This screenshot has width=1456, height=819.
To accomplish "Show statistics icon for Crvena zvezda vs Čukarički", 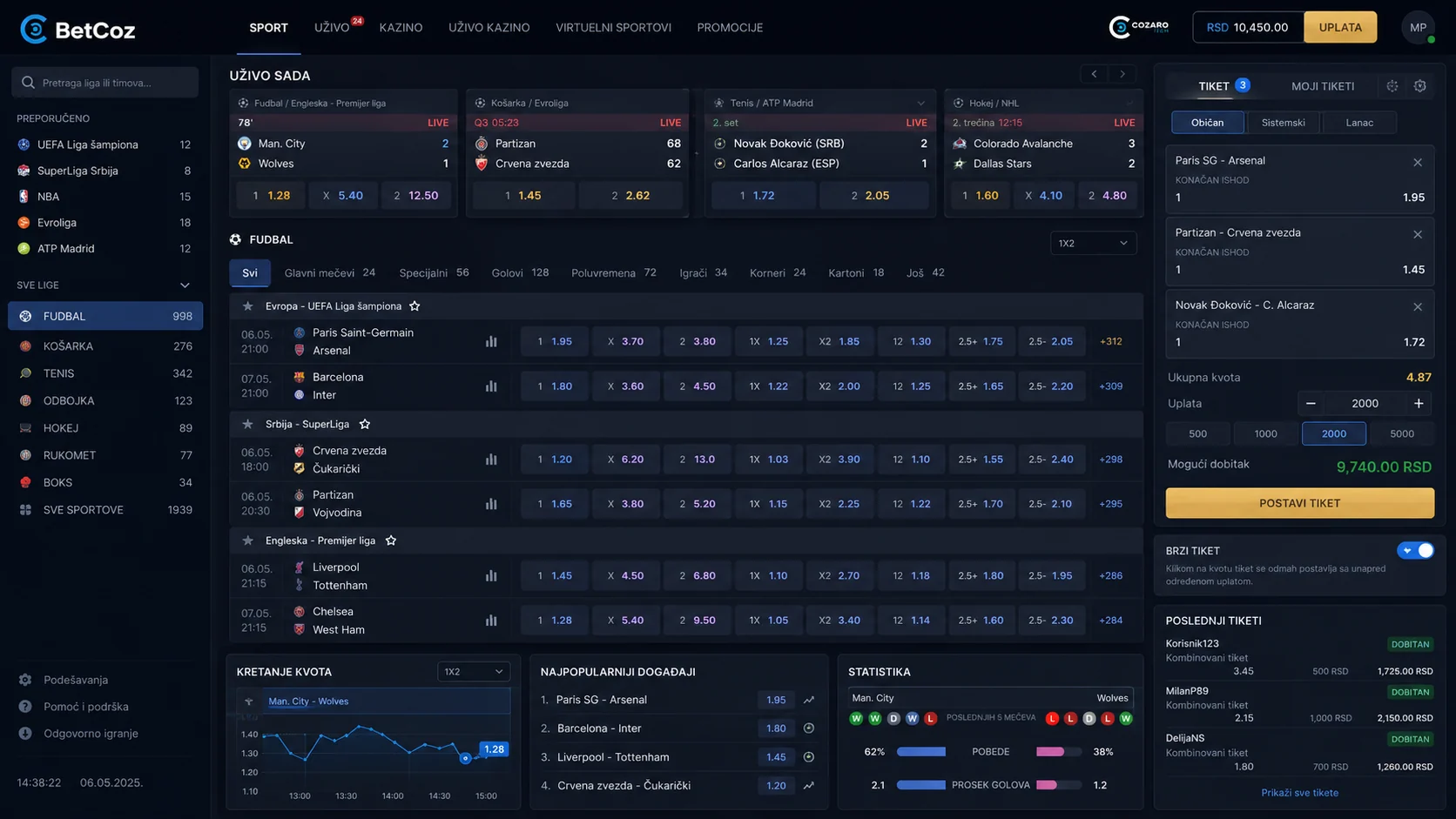I will (491, 459).
